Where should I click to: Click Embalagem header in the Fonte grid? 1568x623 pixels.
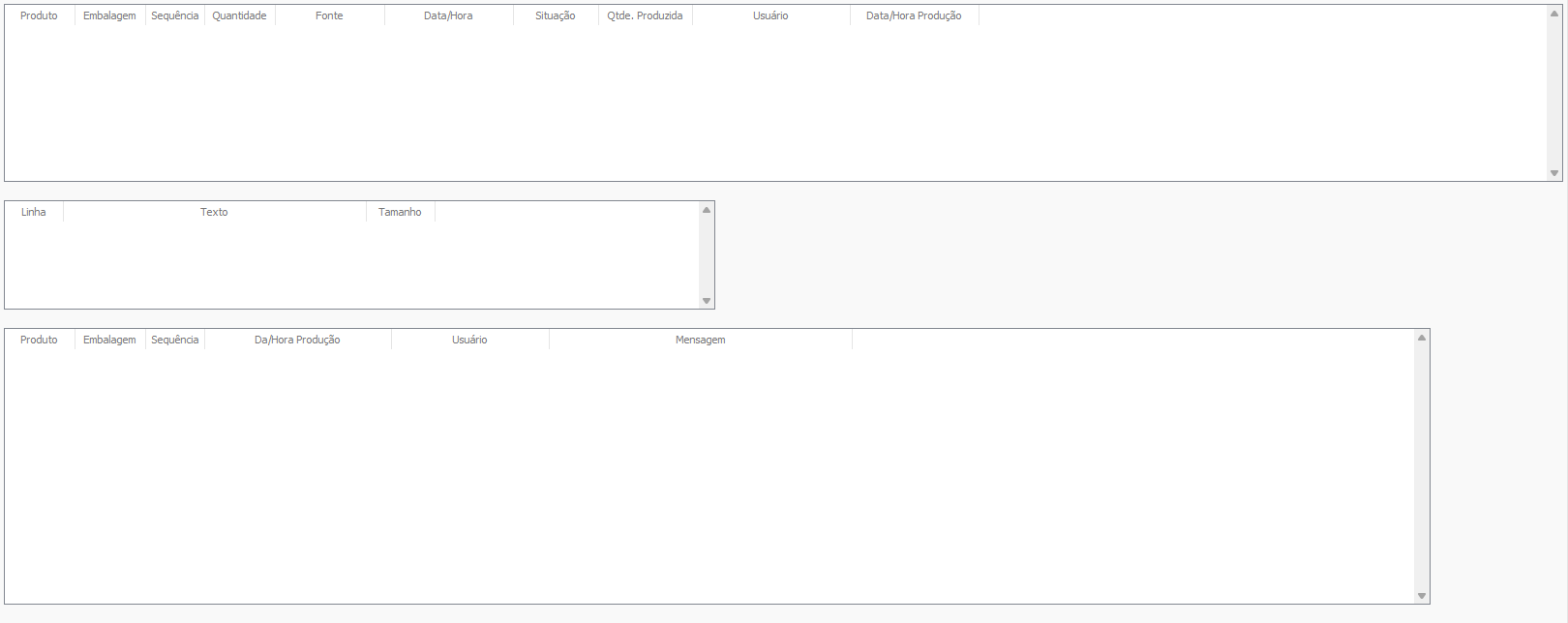tap(109, 15)
